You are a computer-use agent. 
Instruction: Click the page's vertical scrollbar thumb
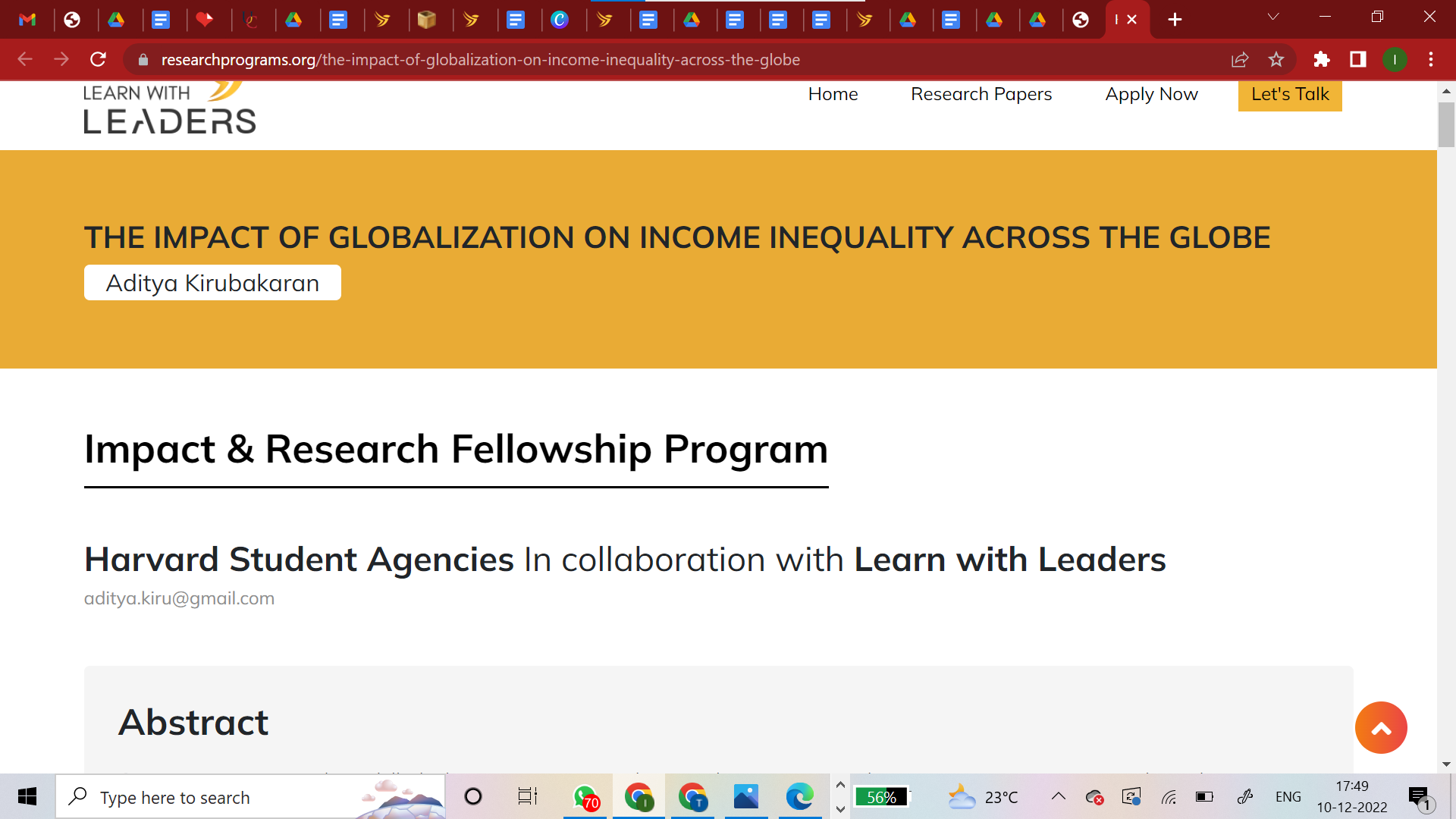click(1446, 124)
